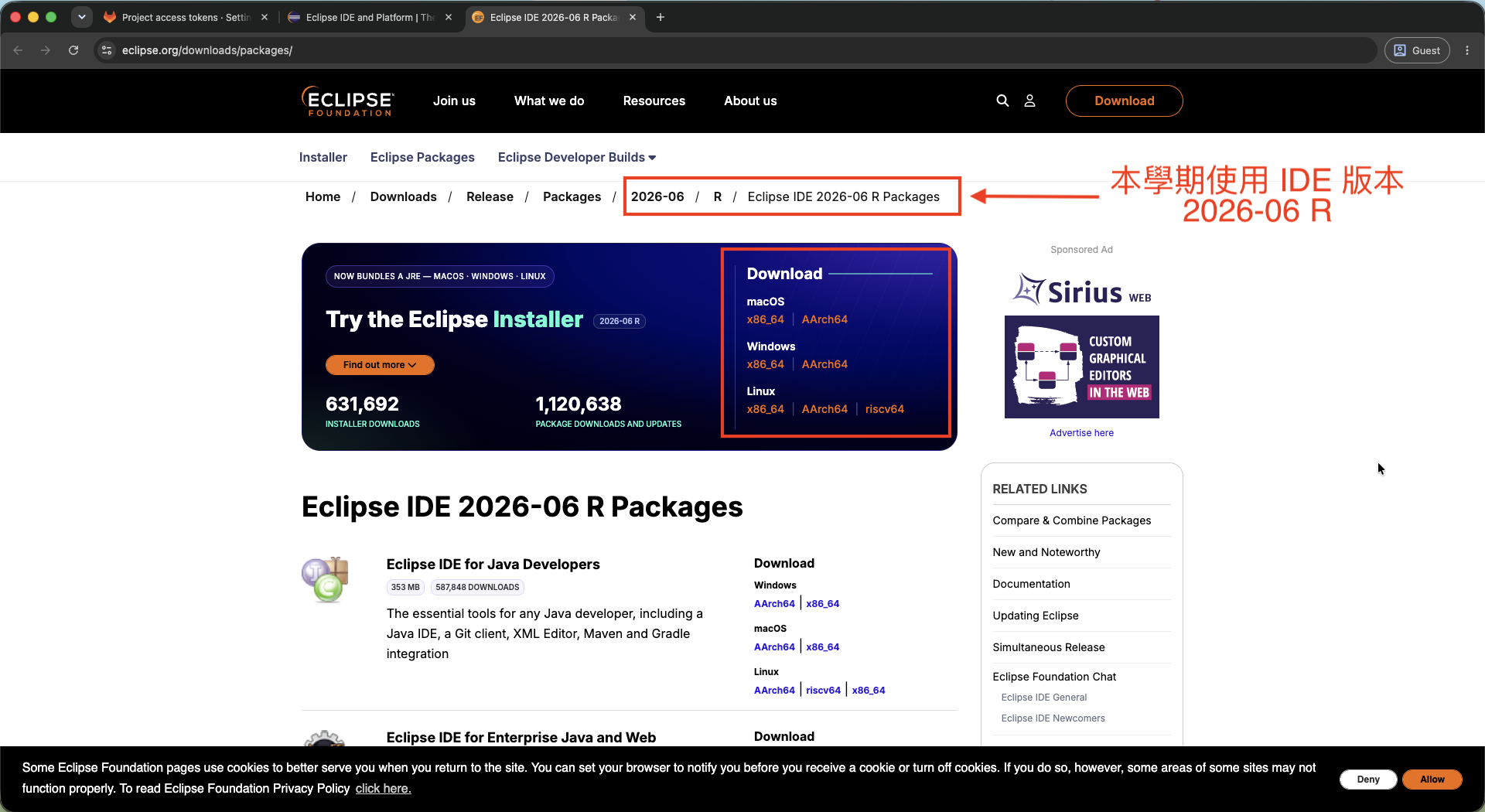Open the tab search dropdown arrow
Screen dimensions: 1485x812
pyautogui.click(x=82, y=17)
